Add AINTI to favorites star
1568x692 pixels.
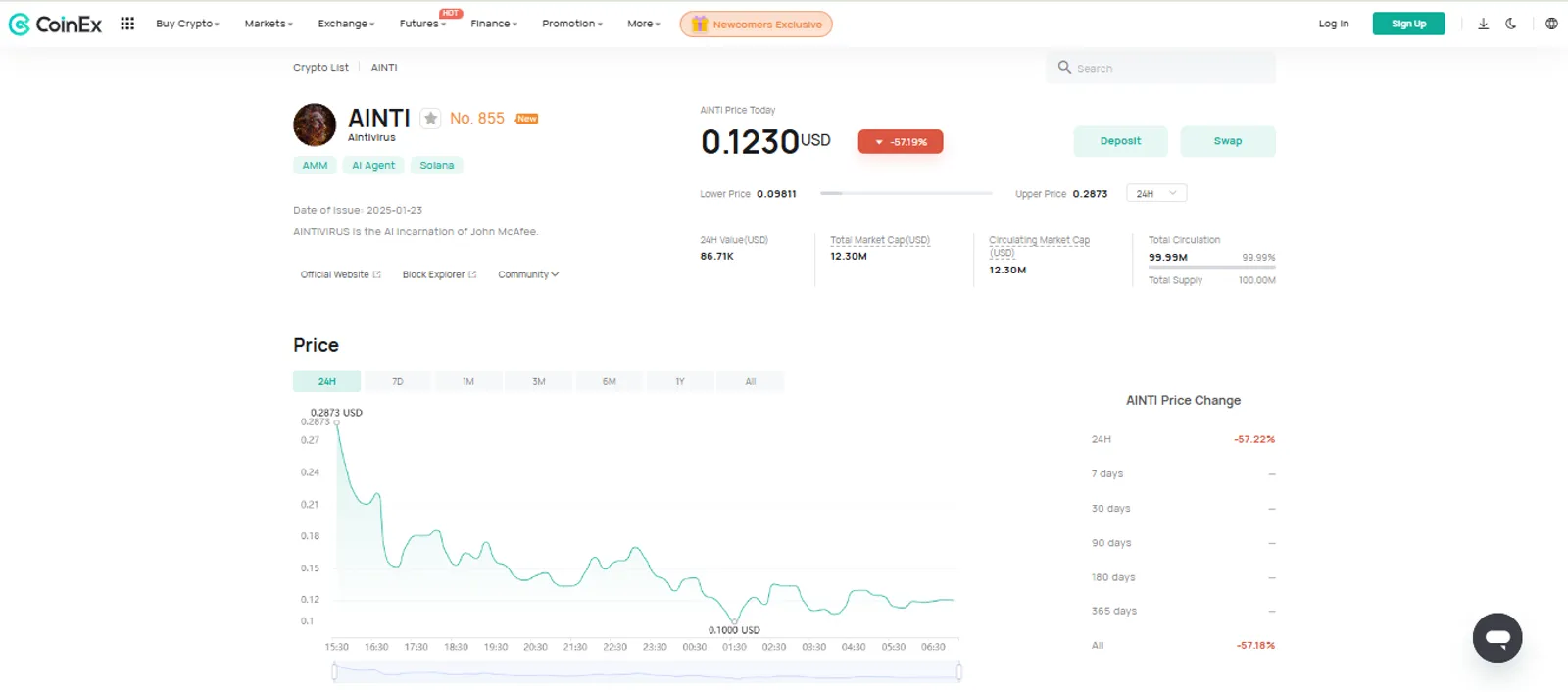pyautogui.click(x=430, y=119)
